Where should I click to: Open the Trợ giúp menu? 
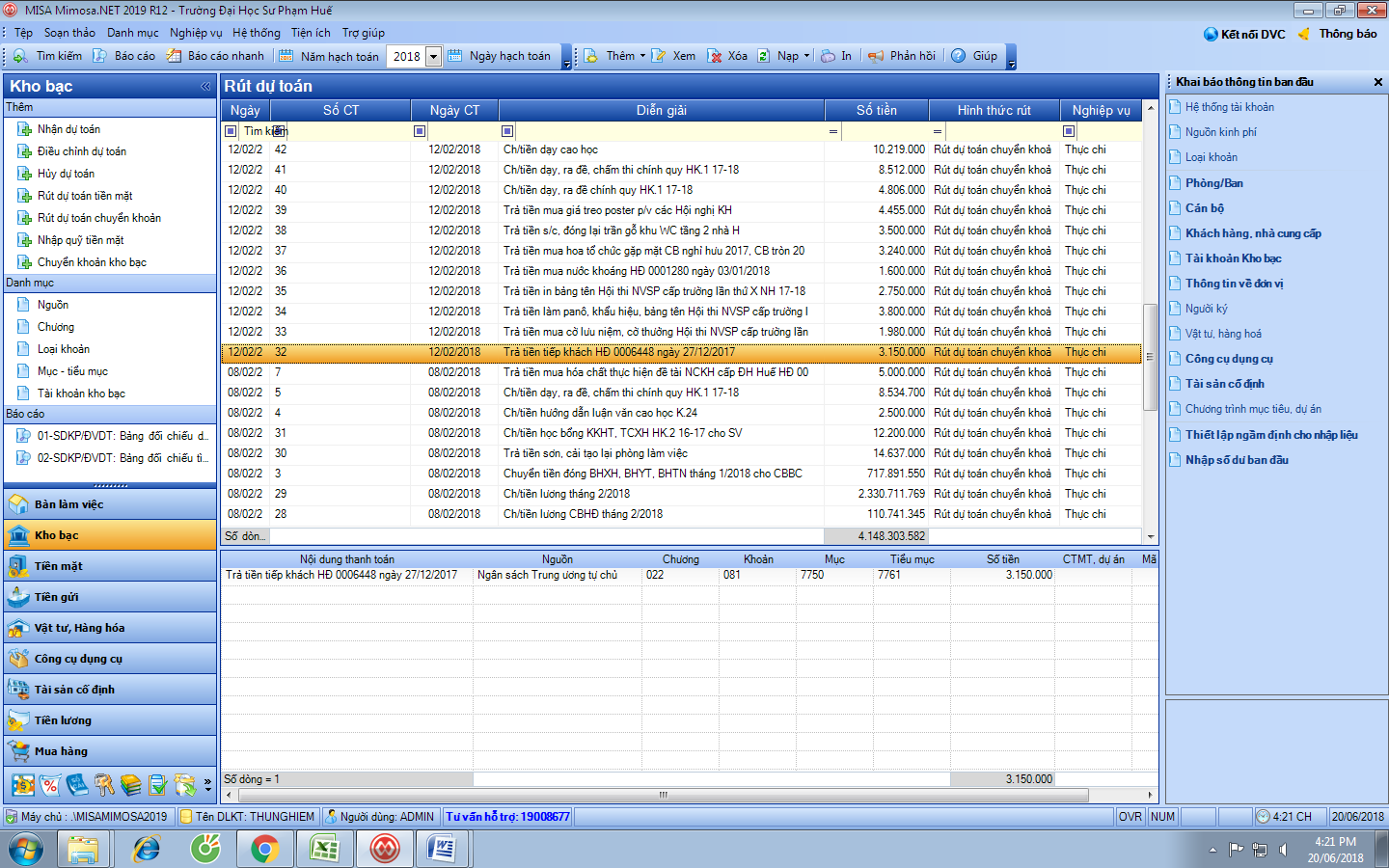[x=364, y=33]
